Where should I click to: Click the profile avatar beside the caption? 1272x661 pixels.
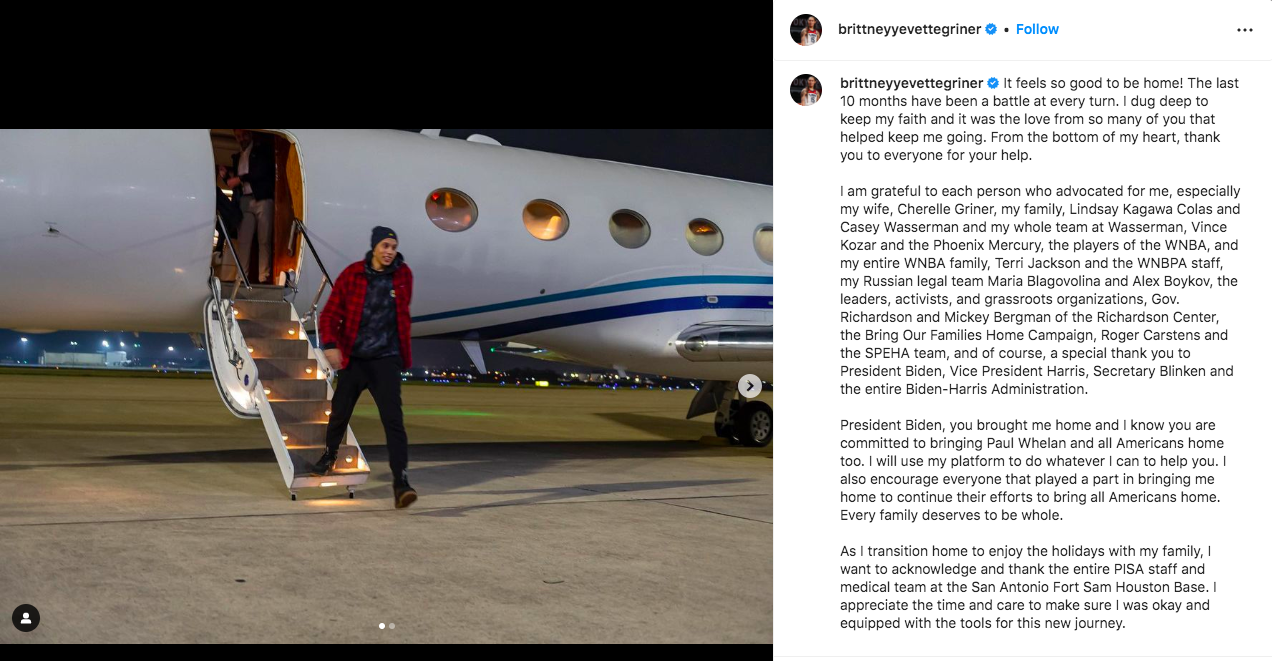click(x=806, y=90)
